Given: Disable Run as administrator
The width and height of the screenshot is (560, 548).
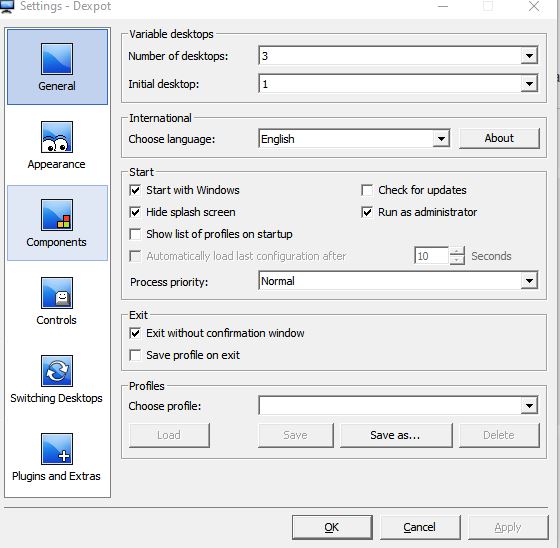Looking at the screenshot, I should [x=367, y=212].
